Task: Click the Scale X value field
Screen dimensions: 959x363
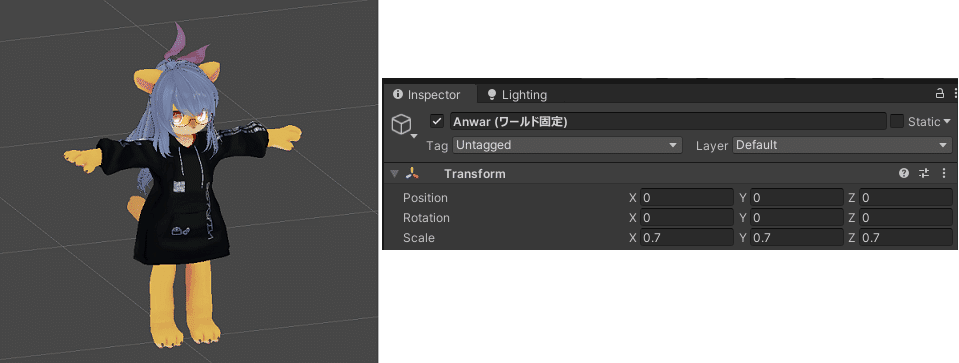Action: tap(686, 238)
